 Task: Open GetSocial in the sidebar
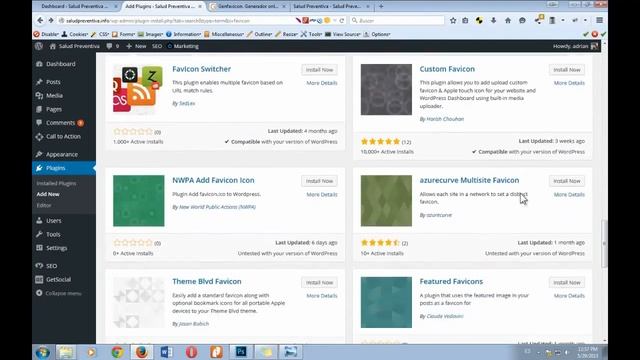(58, 280)
